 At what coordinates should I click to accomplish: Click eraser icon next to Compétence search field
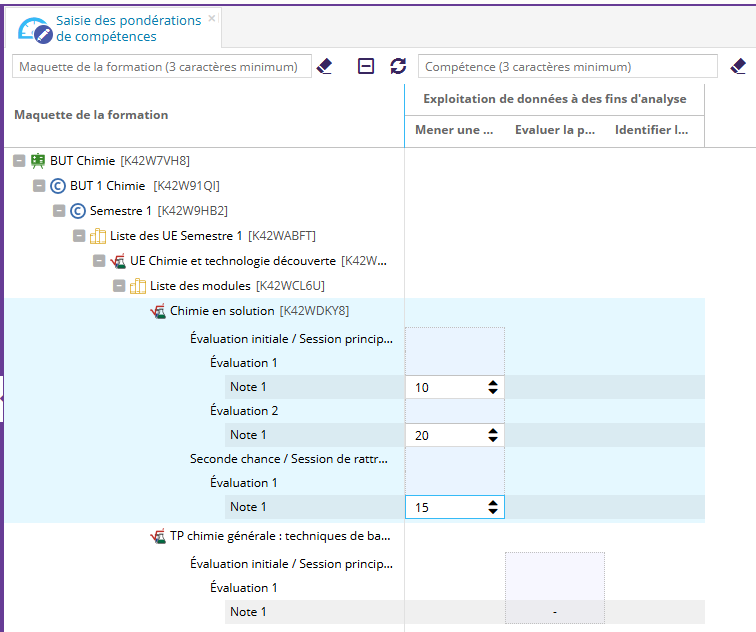[738, 66]
